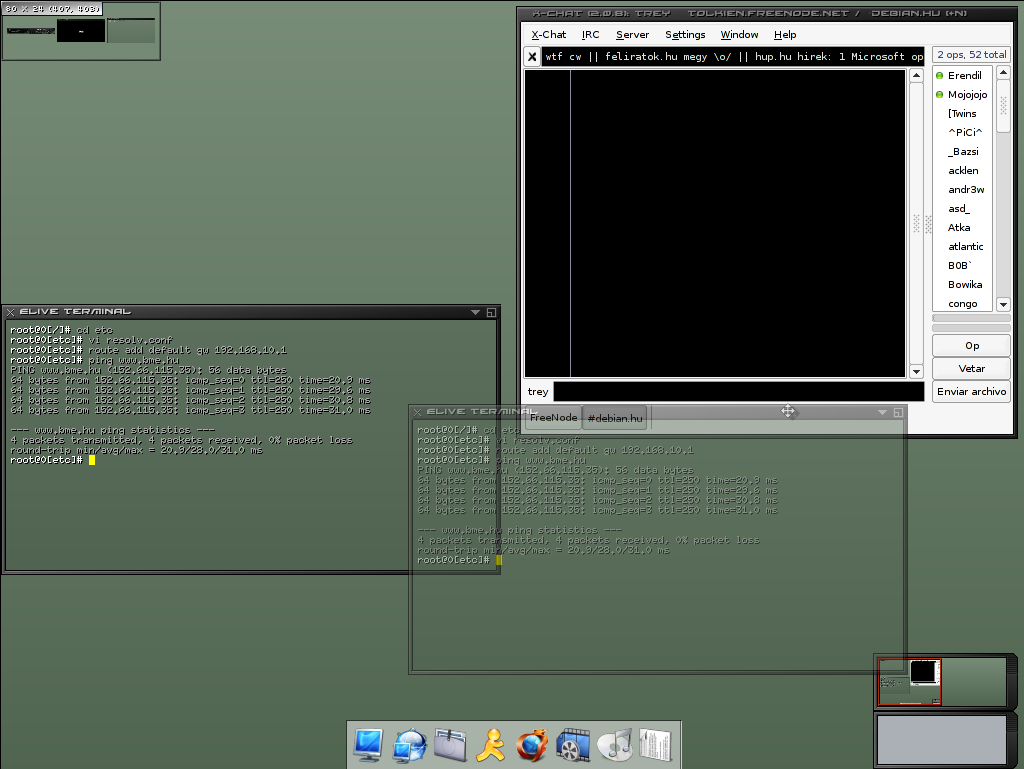Click the Vetar button
The height and width of the screenshot is (769, 1024).
(x=972, y=368)
